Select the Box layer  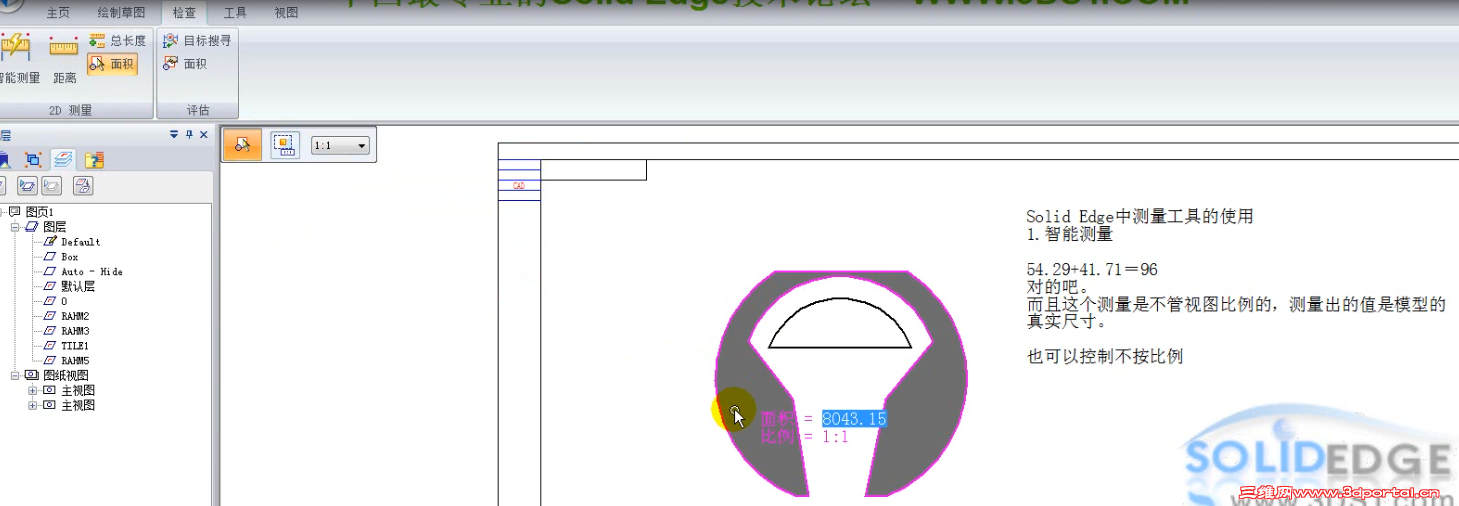pos(69,257)
